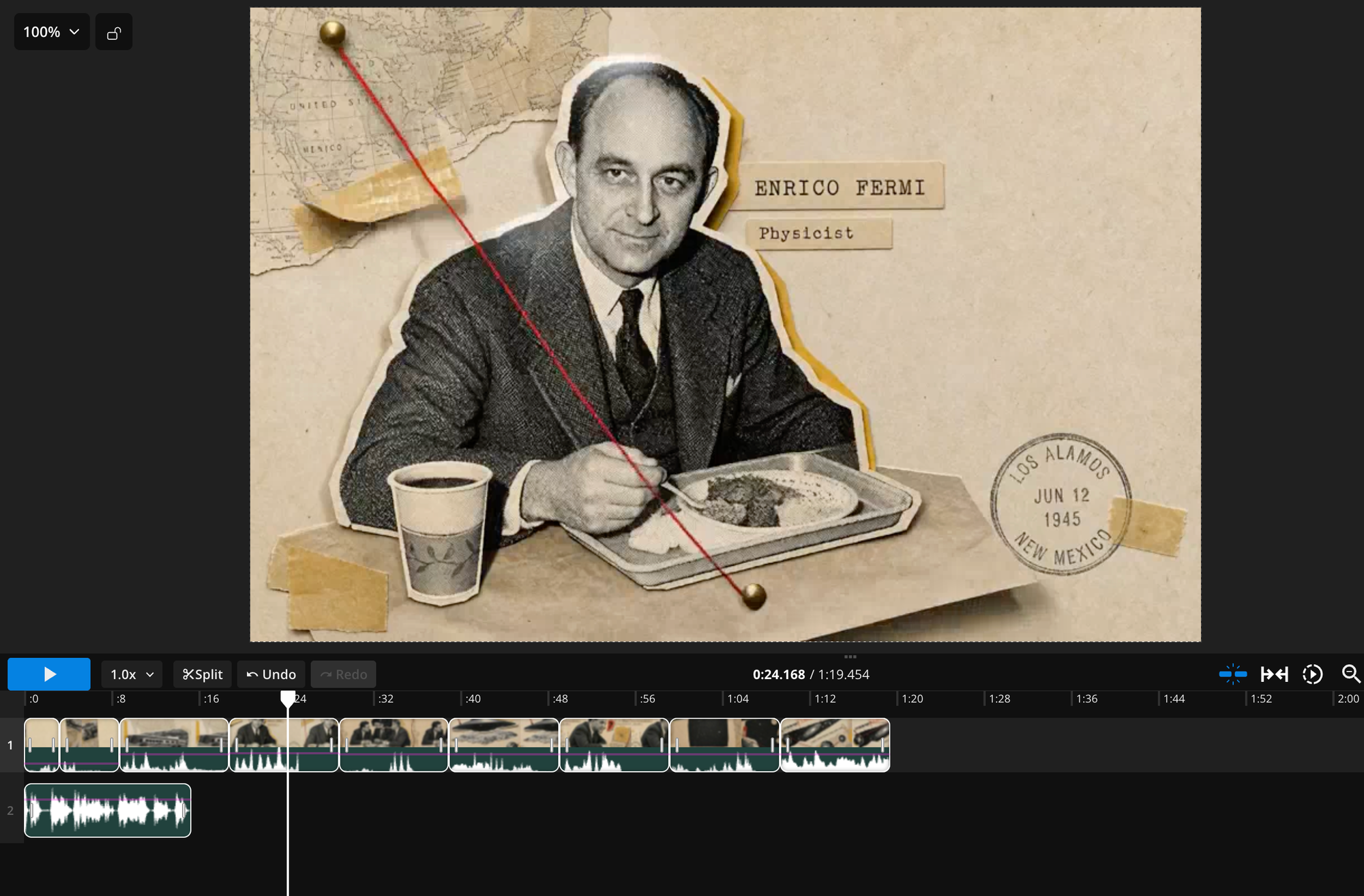Screen dimensions: 1364x896
Task: Select the track 1 clip under the playhead
Action: (x=284, y=745)
